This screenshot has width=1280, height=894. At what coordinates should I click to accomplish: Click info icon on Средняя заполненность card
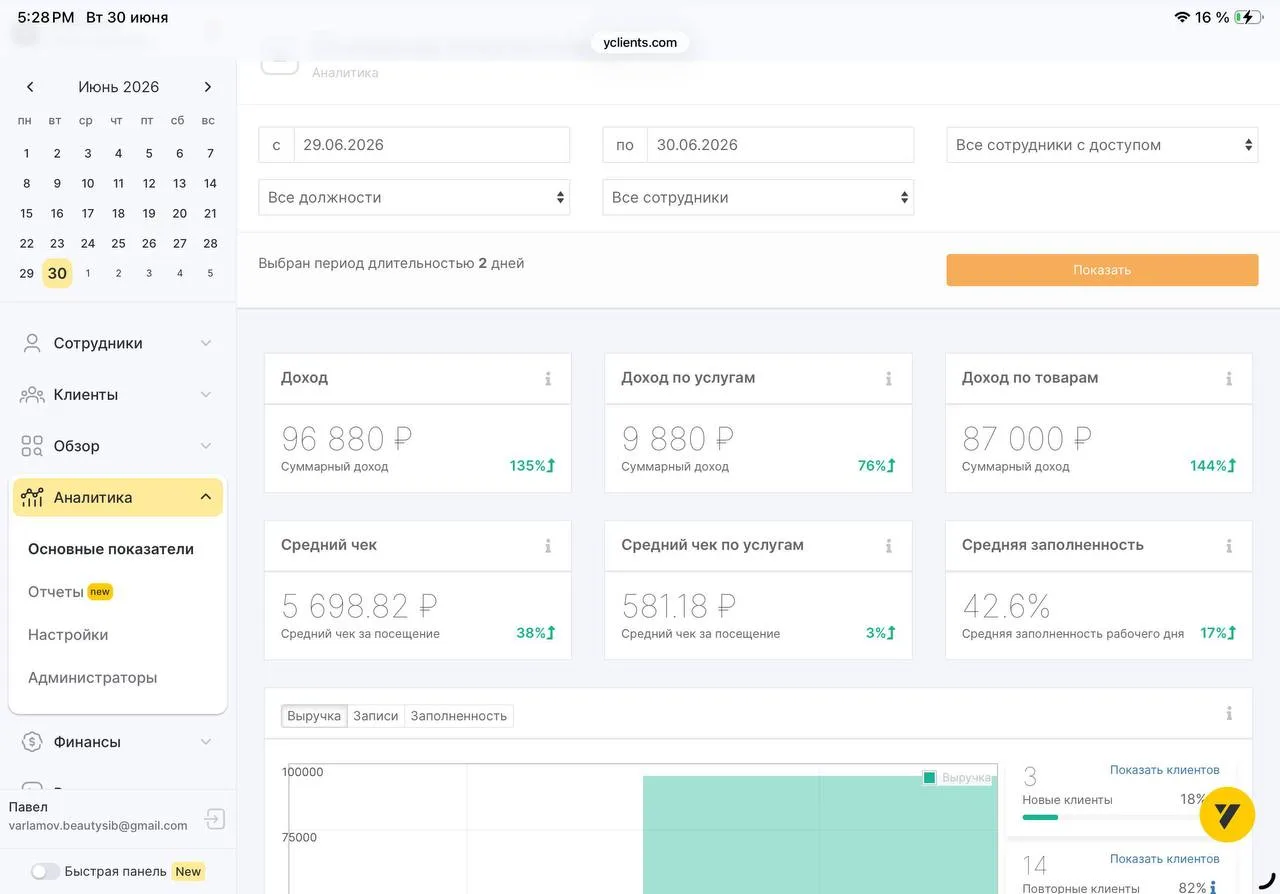[x=1229, y=546]
